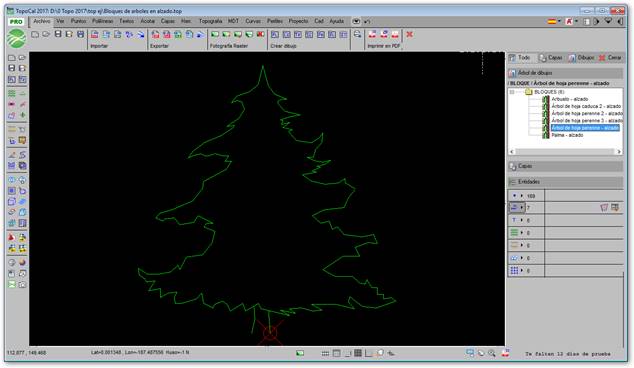This screenshot has height=368, width=634.
Task: Collapse the BLOQUES tree node
Action: tap(512, 92)
